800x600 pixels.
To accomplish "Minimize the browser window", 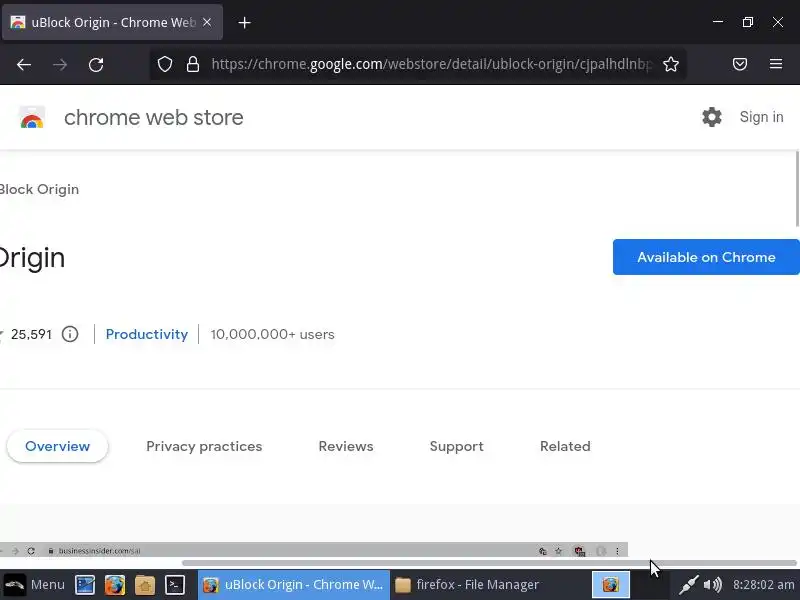I will coord(718,22).
